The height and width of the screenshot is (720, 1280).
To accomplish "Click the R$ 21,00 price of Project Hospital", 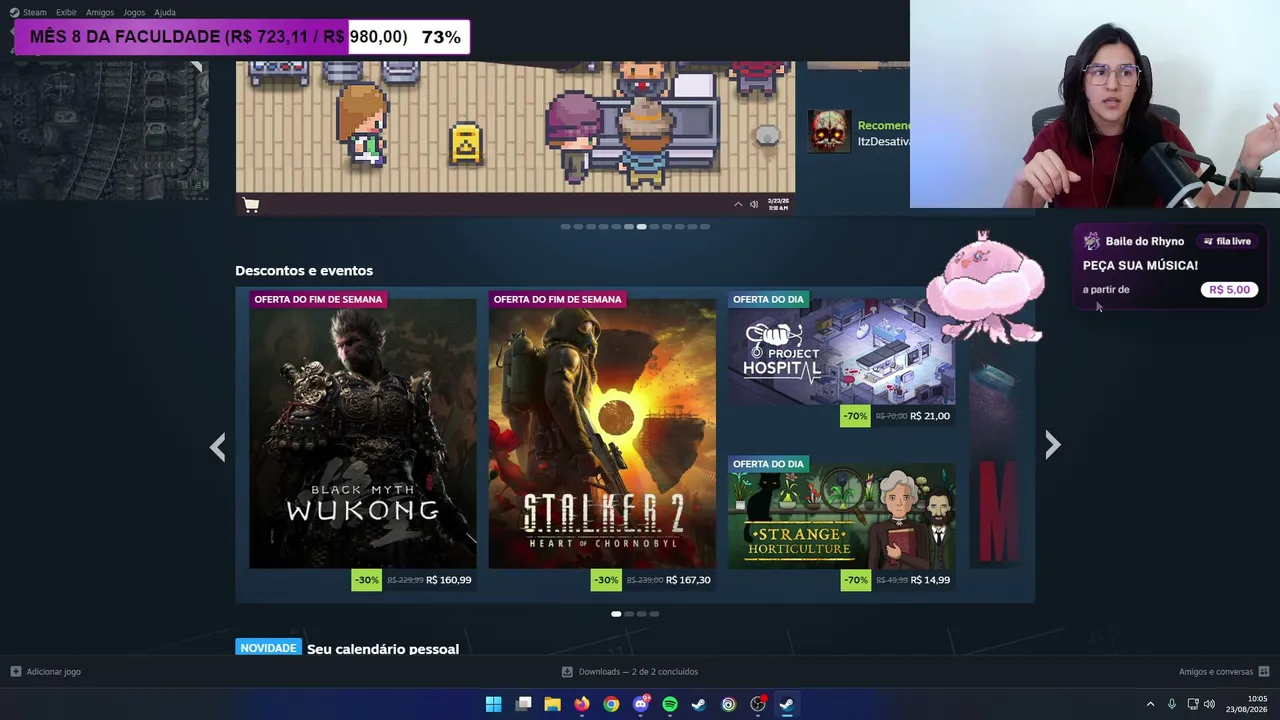I will (930, 416).
